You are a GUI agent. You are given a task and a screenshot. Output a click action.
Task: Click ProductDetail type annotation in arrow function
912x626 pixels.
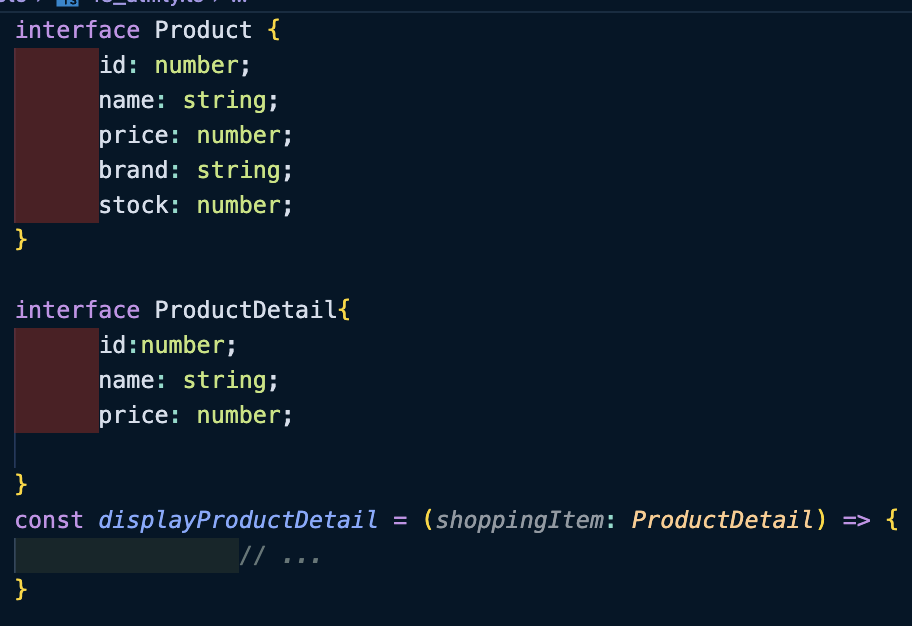pyautogui.click(x=721, y=520)
